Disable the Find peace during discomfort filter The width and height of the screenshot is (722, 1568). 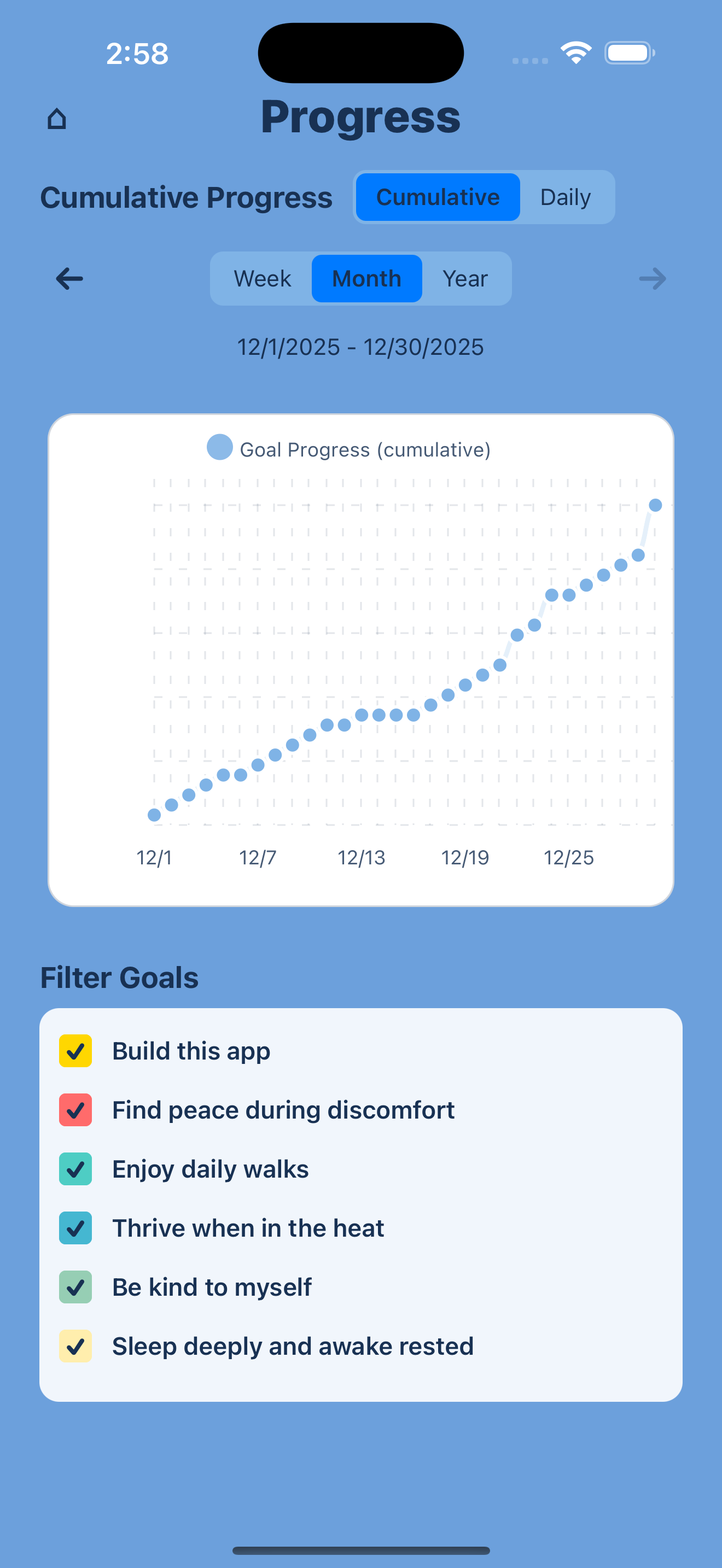click(75, 1109)
